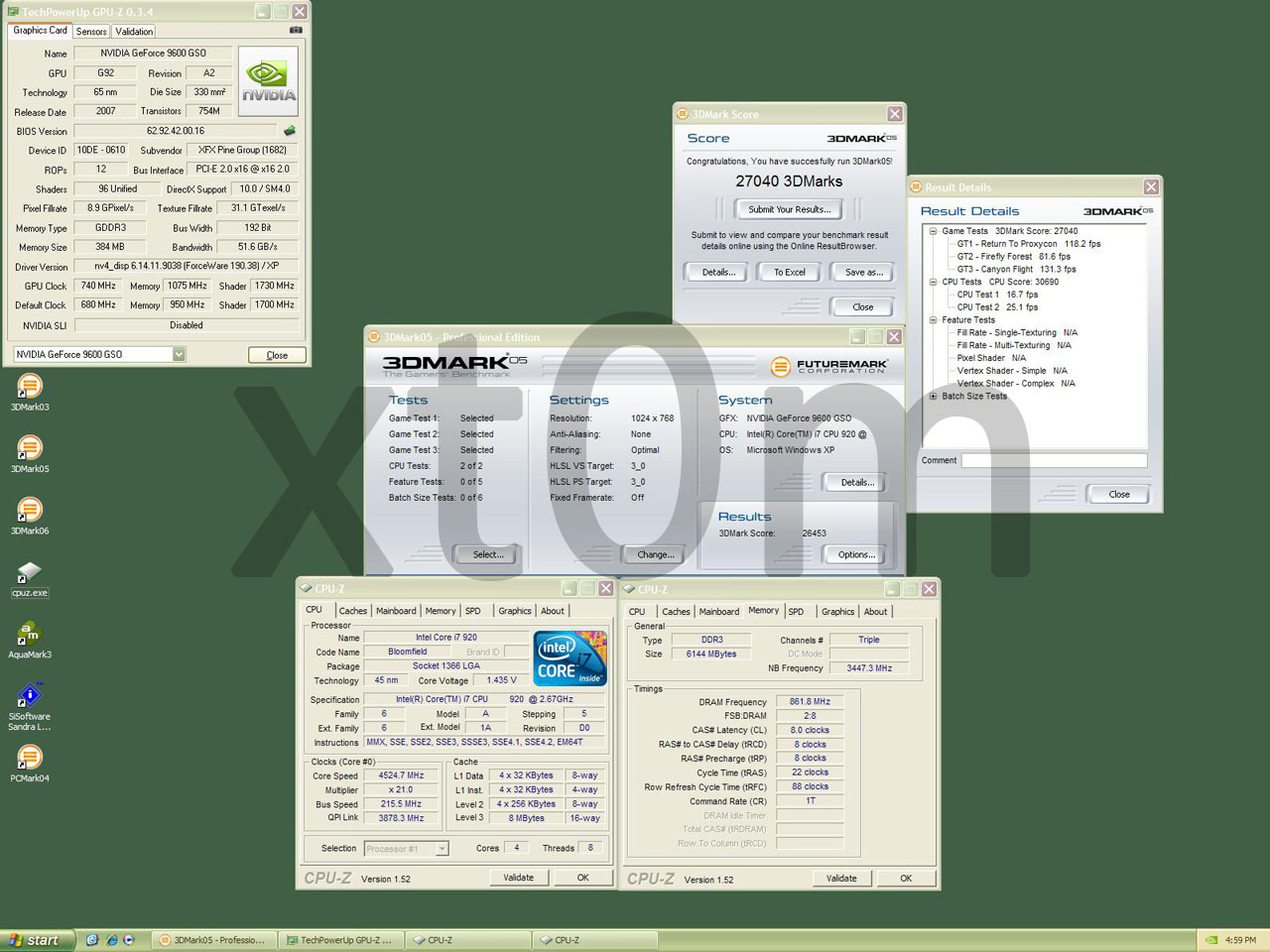Image resolution: width=1270 pixels, height=952 pixels.
Task: Click OK in CPU-Z memory timings window
Action: tap(906, 879)
